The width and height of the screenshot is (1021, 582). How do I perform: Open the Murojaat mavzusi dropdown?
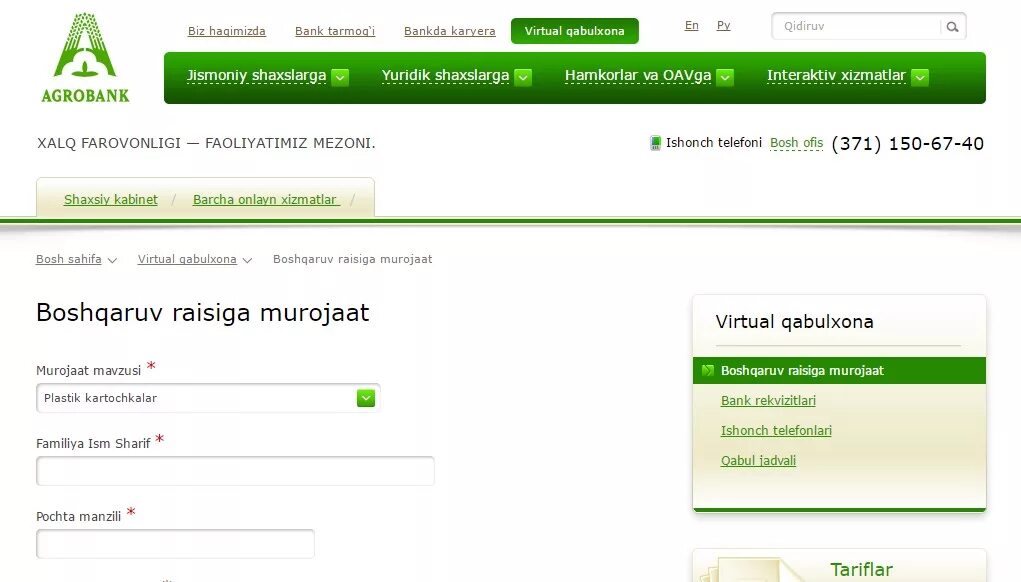208,398
